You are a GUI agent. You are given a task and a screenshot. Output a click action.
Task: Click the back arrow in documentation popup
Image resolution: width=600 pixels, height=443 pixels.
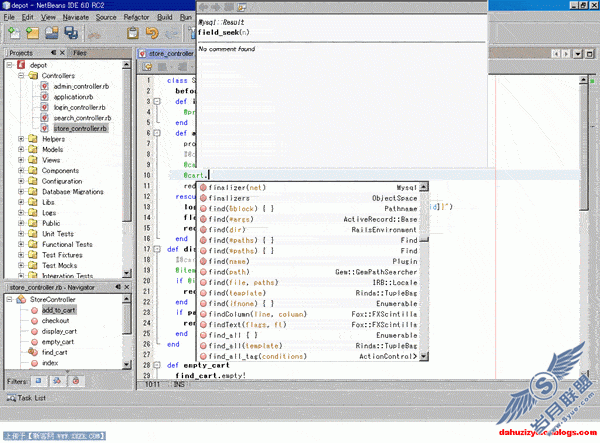204,7
